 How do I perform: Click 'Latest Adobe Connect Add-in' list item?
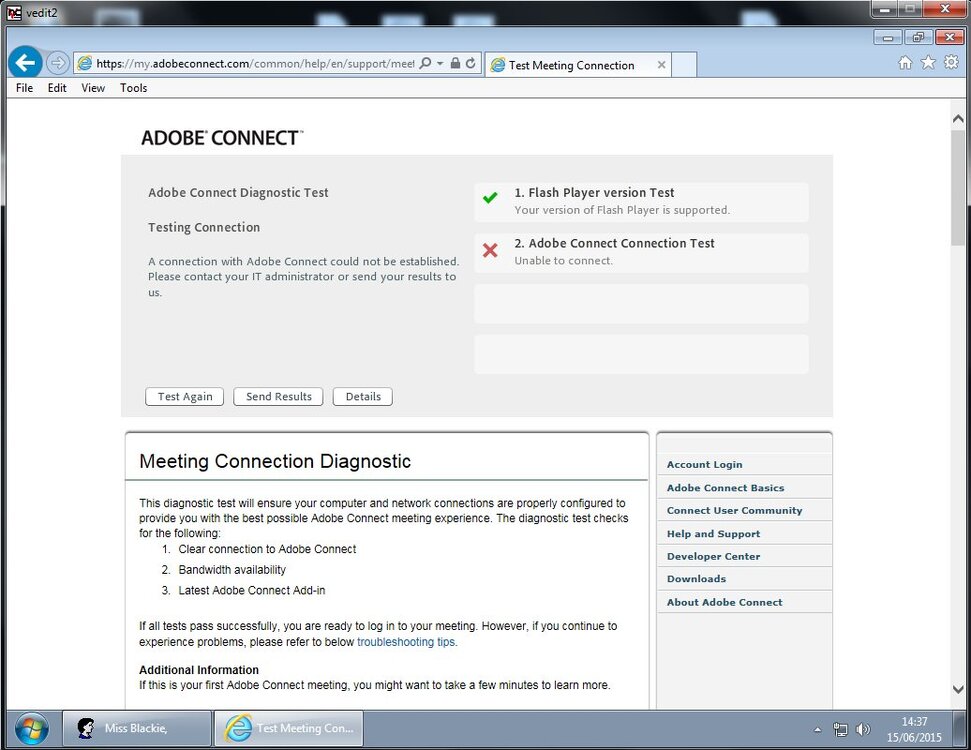coord(251,590)
